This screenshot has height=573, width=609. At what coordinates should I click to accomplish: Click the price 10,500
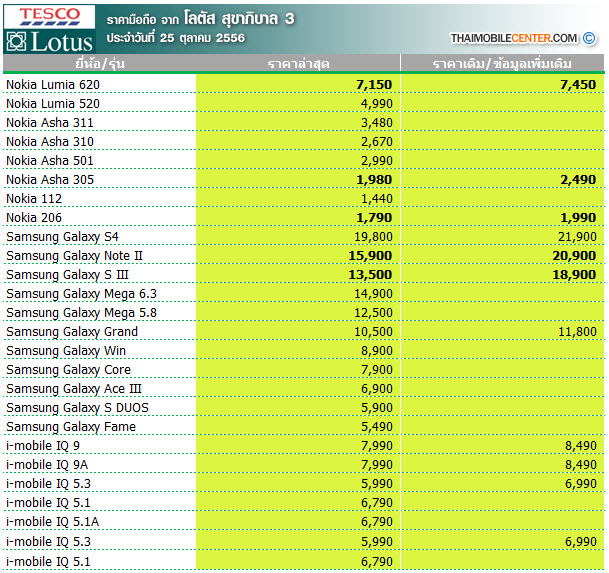tap(373, 332)
